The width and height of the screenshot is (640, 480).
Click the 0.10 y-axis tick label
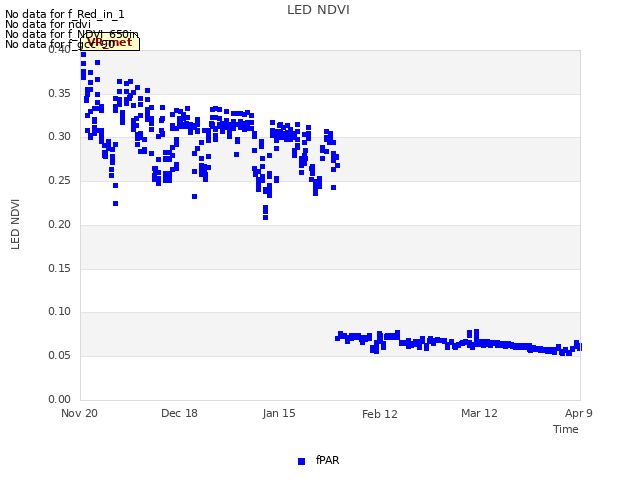coord(59,311)
